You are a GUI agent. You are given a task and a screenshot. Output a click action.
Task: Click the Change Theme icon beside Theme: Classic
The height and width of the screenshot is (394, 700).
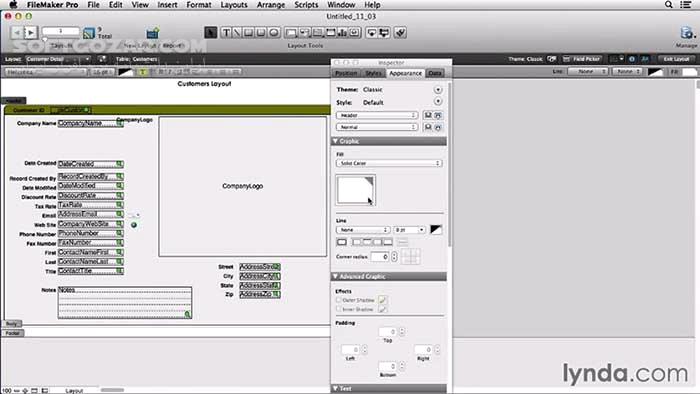click(552, 59)
